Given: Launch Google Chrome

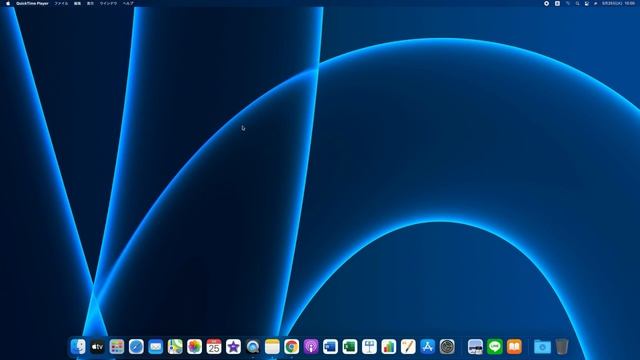Looking at the screenshot, I should pyautogui.click(x=291, y=347).
